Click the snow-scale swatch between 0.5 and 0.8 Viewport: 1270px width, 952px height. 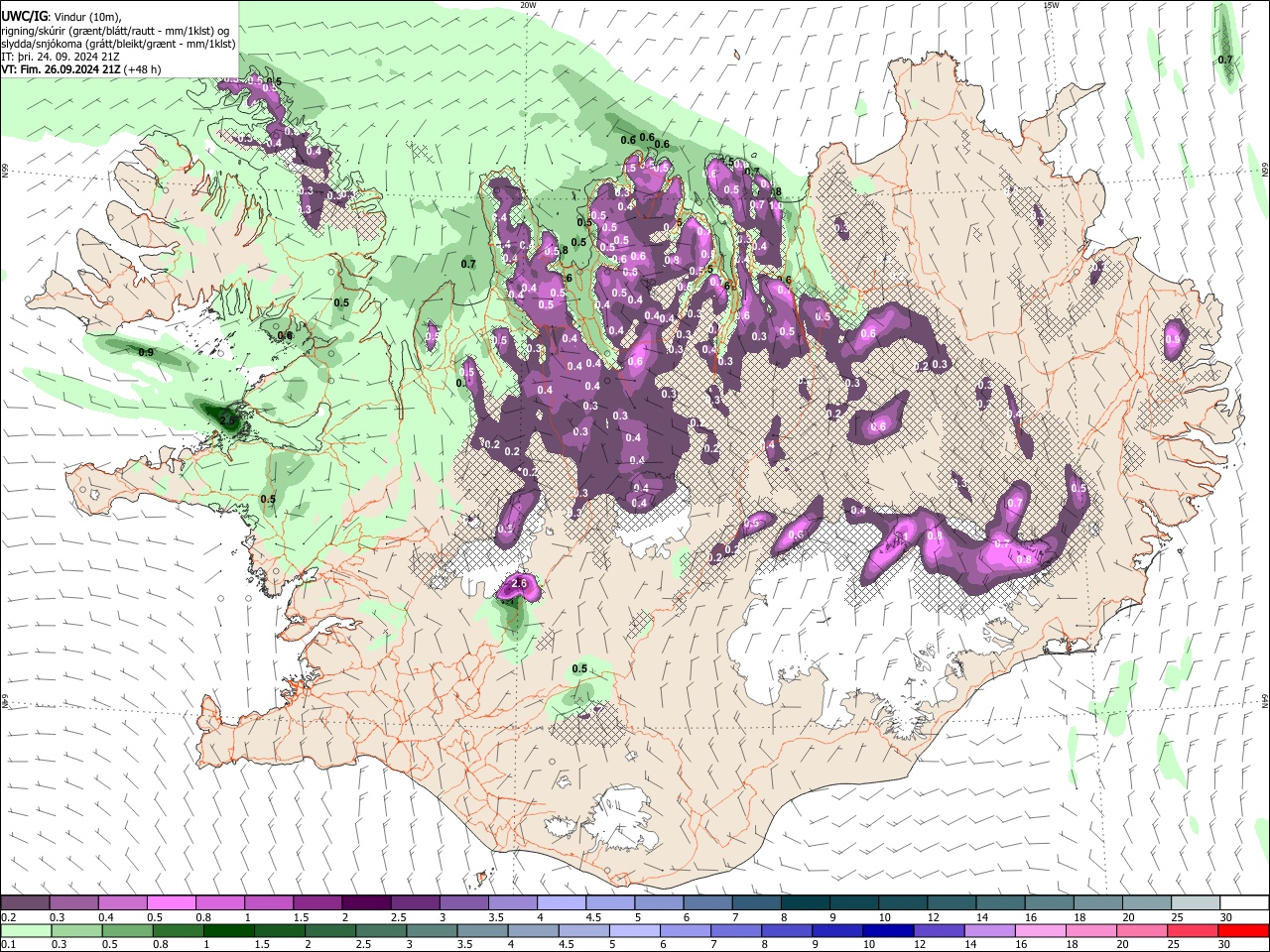pos(171,902)
